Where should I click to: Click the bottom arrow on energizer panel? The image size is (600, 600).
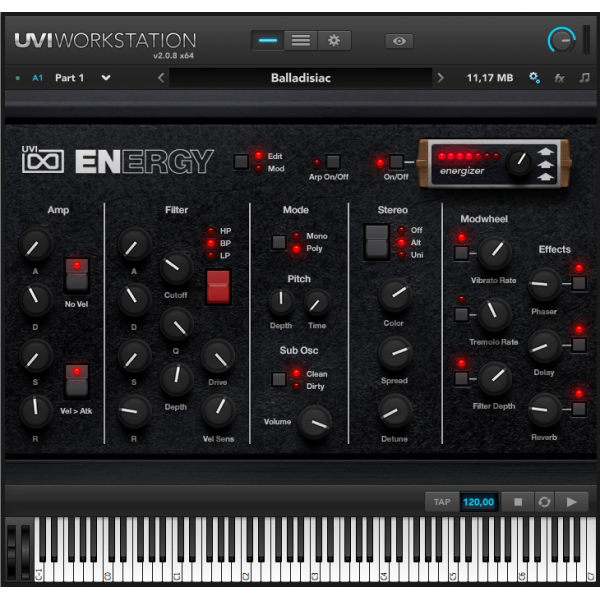(545, 177)
